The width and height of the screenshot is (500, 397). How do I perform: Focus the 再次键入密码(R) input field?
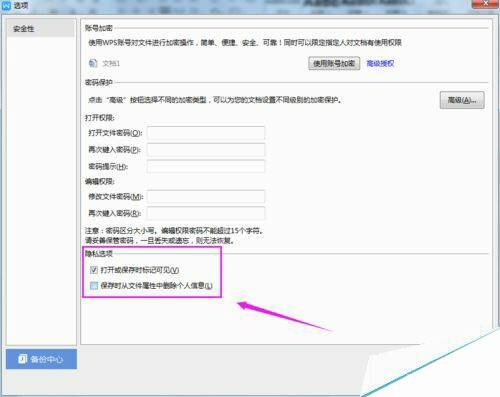[x=206, y=213]
